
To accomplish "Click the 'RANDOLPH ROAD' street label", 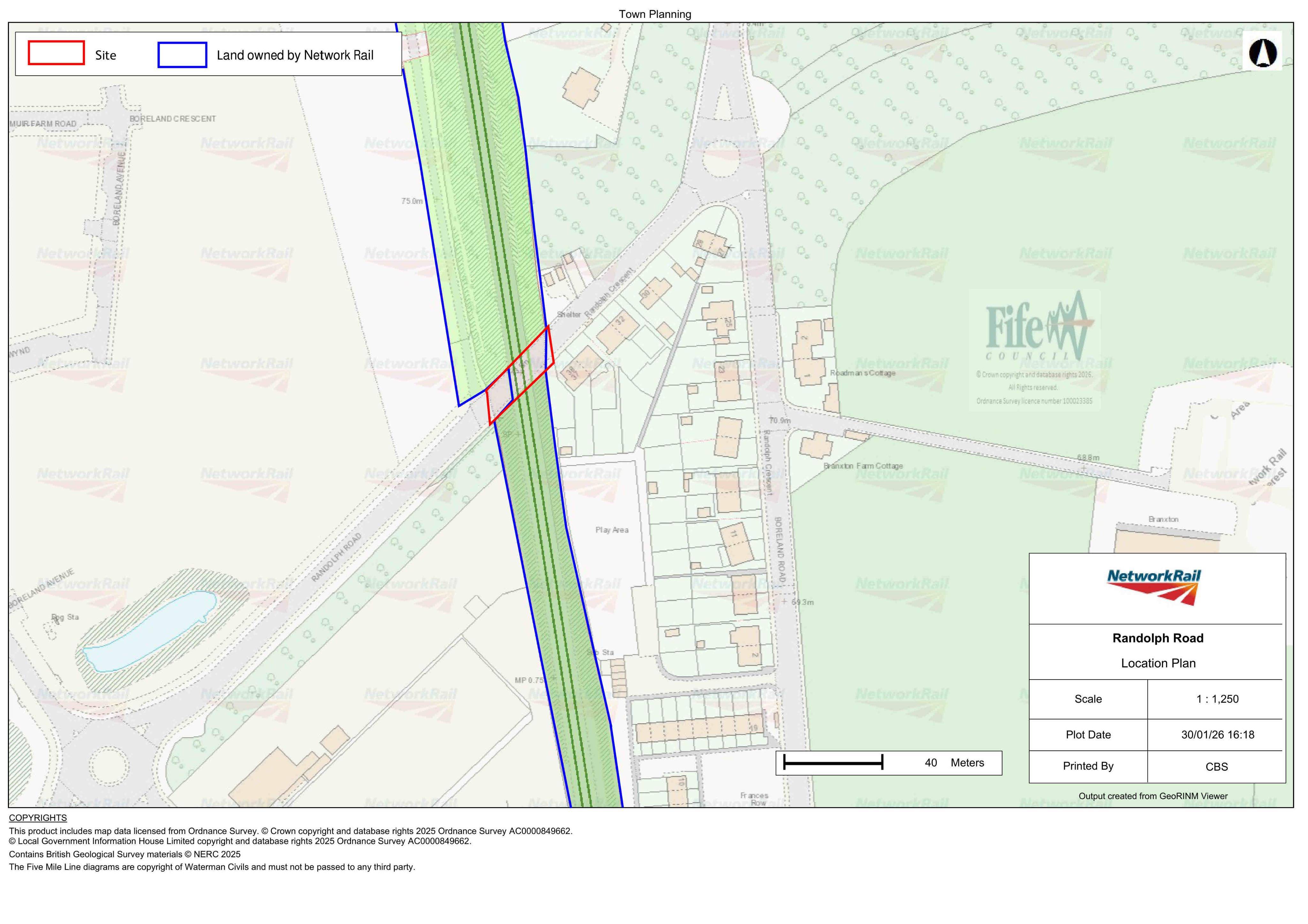I will (336, 557).
